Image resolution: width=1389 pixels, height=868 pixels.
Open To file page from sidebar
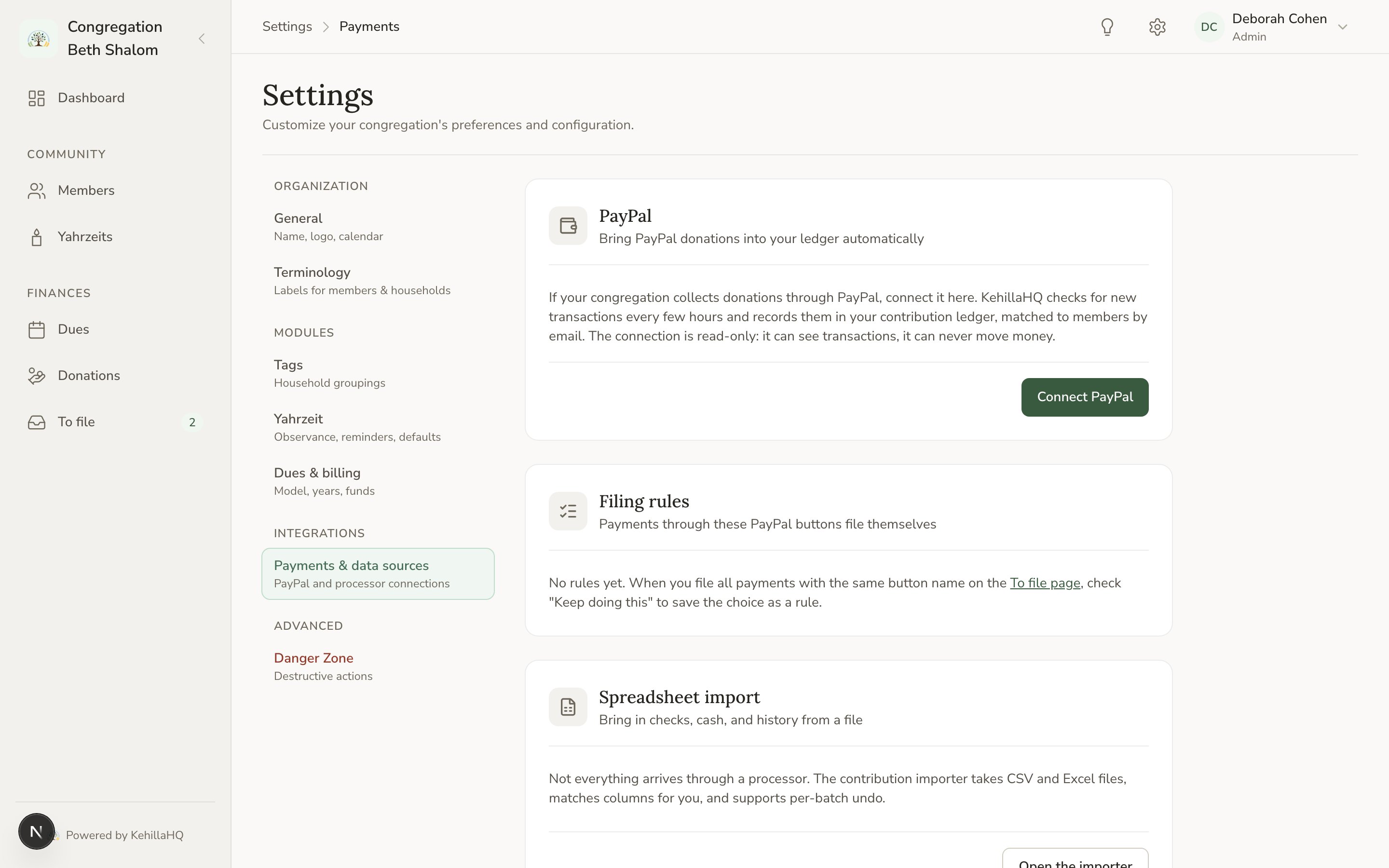[115, 422]
